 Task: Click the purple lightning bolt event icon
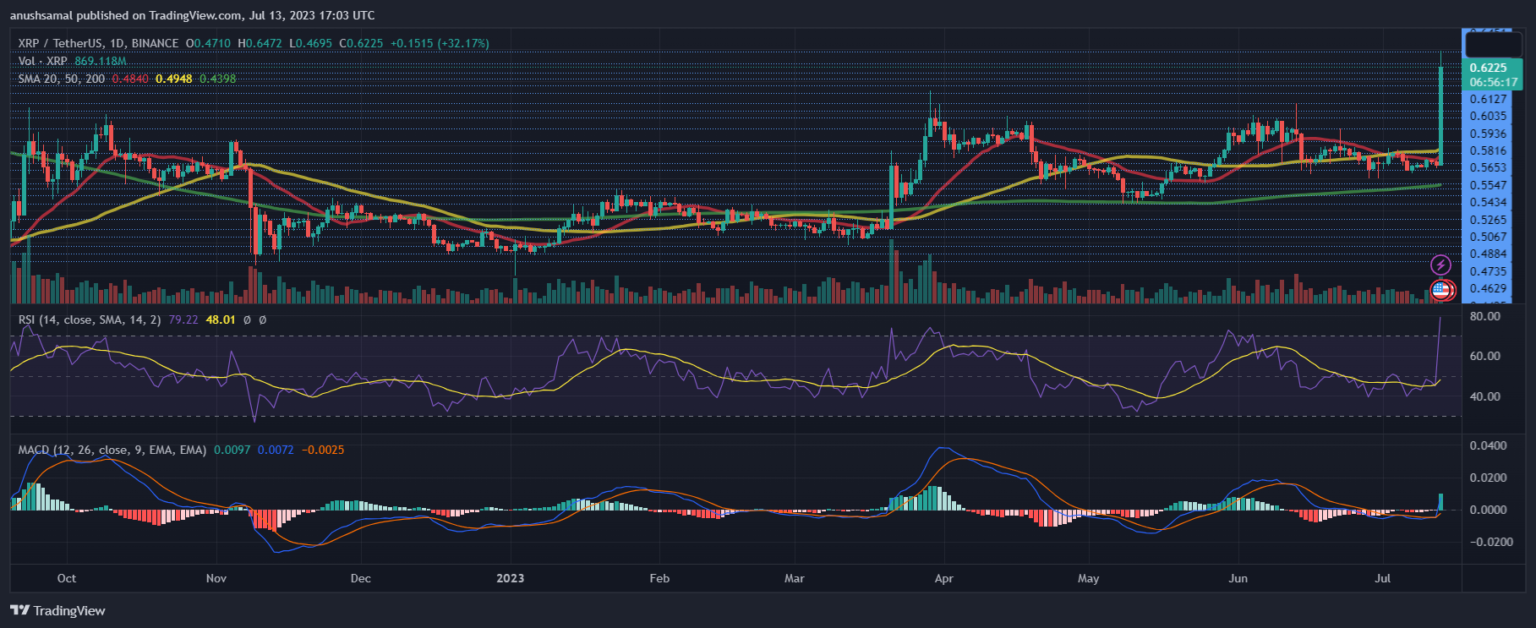pos(1441,265)
